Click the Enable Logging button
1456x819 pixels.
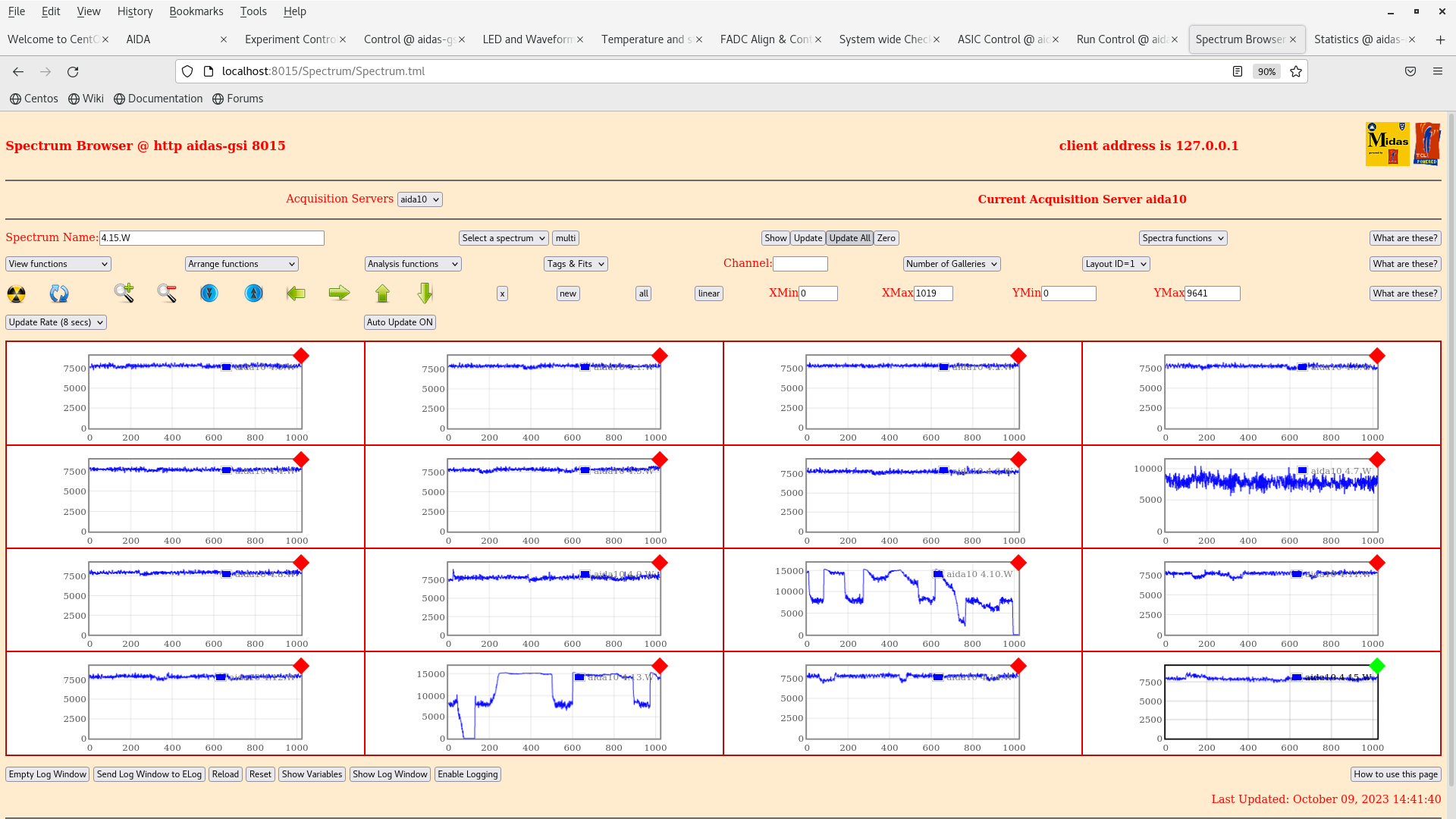tap(467, 774)
